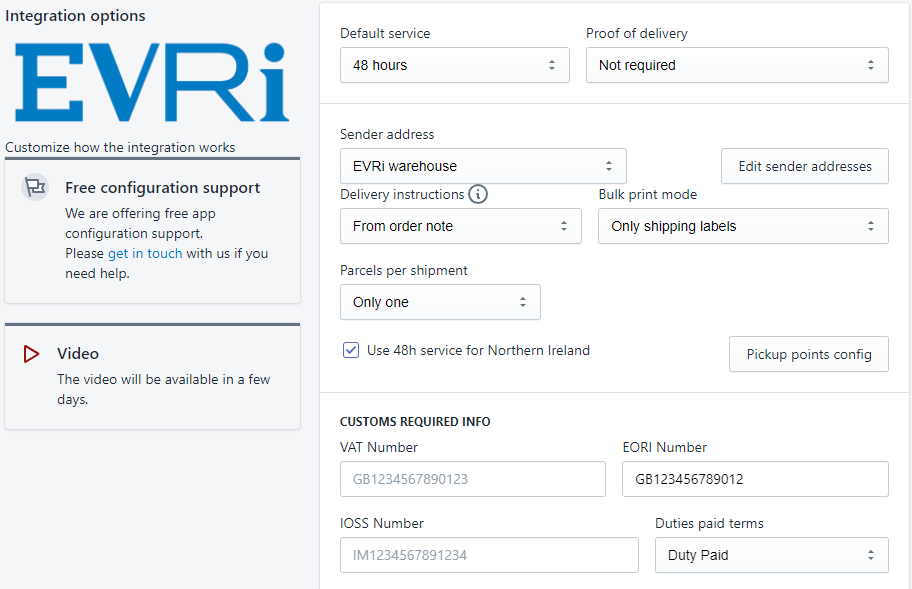Focus the IOSS Number field
This screenshot has height=589, width=912.
[x=489, y=555]
